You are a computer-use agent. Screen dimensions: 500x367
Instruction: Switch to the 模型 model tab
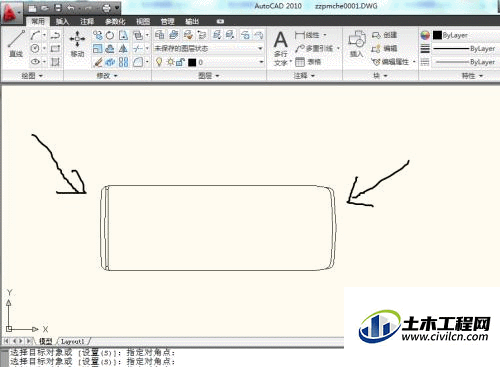[x=46, y=341]
